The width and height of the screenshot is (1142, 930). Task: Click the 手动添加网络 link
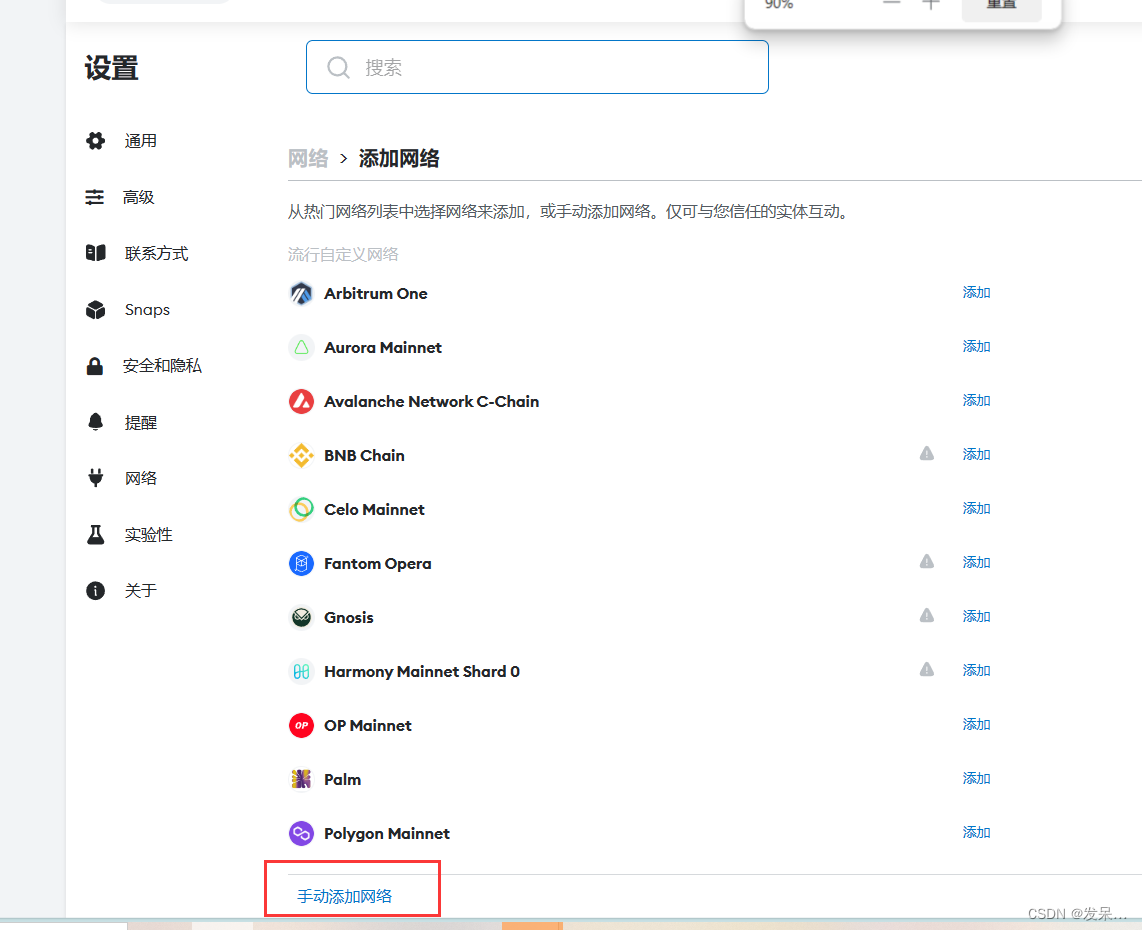(344, 896)
